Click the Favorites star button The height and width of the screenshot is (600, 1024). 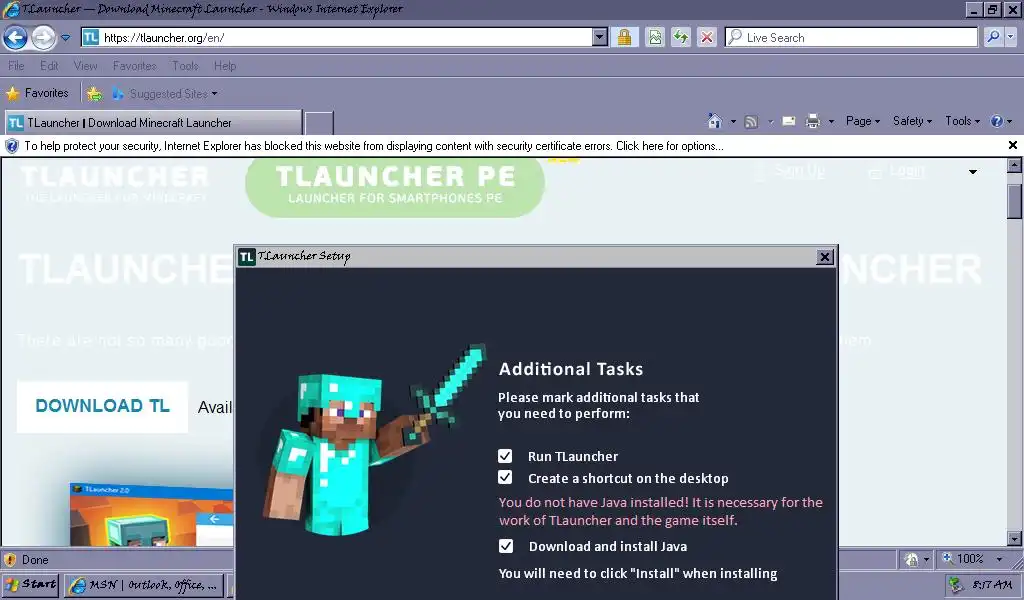pyautogui.click(x=38, y=93)
